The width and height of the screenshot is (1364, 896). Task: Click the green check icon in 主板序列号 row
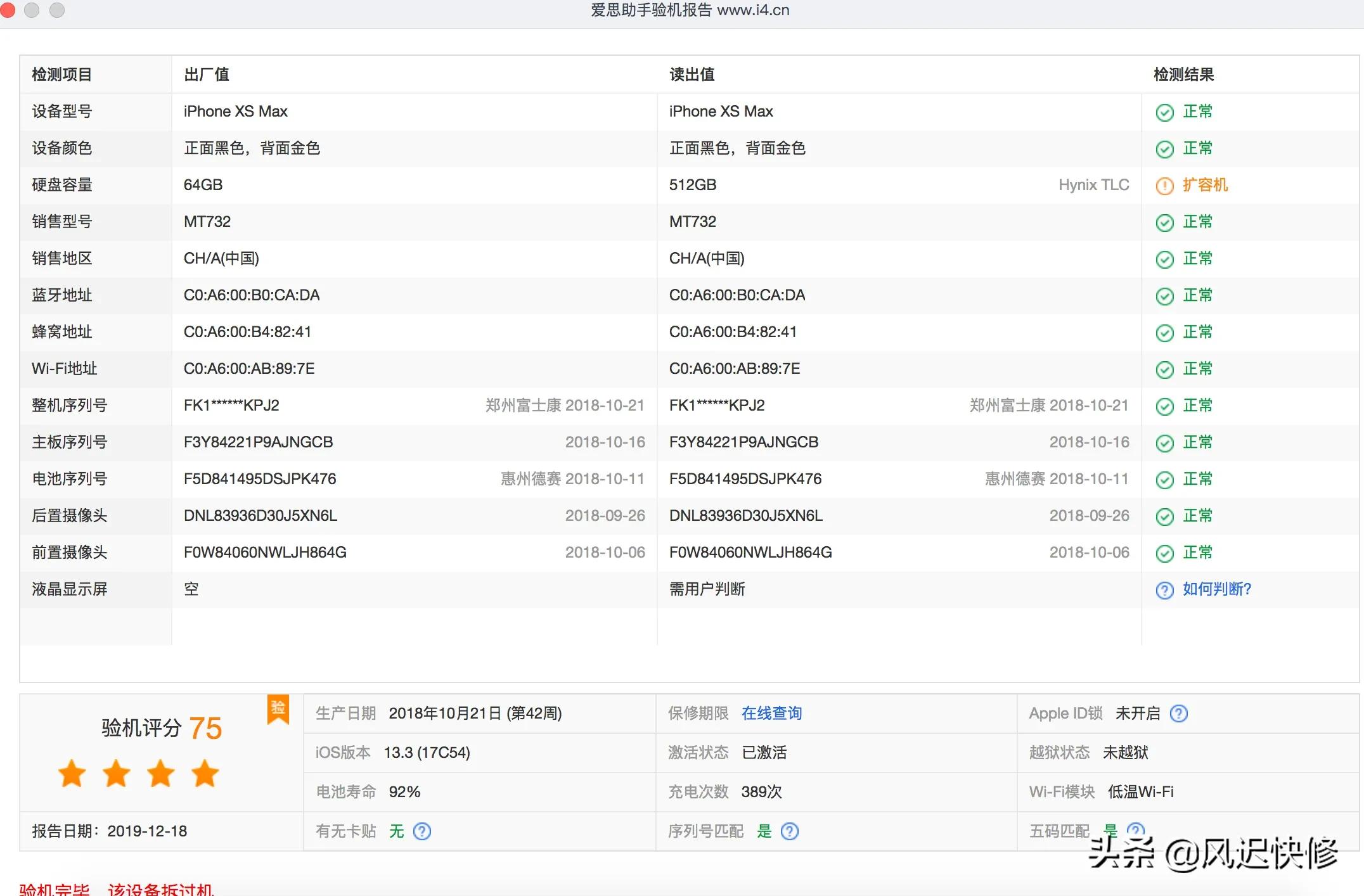pyautogui.click(x=1164, y=444)
